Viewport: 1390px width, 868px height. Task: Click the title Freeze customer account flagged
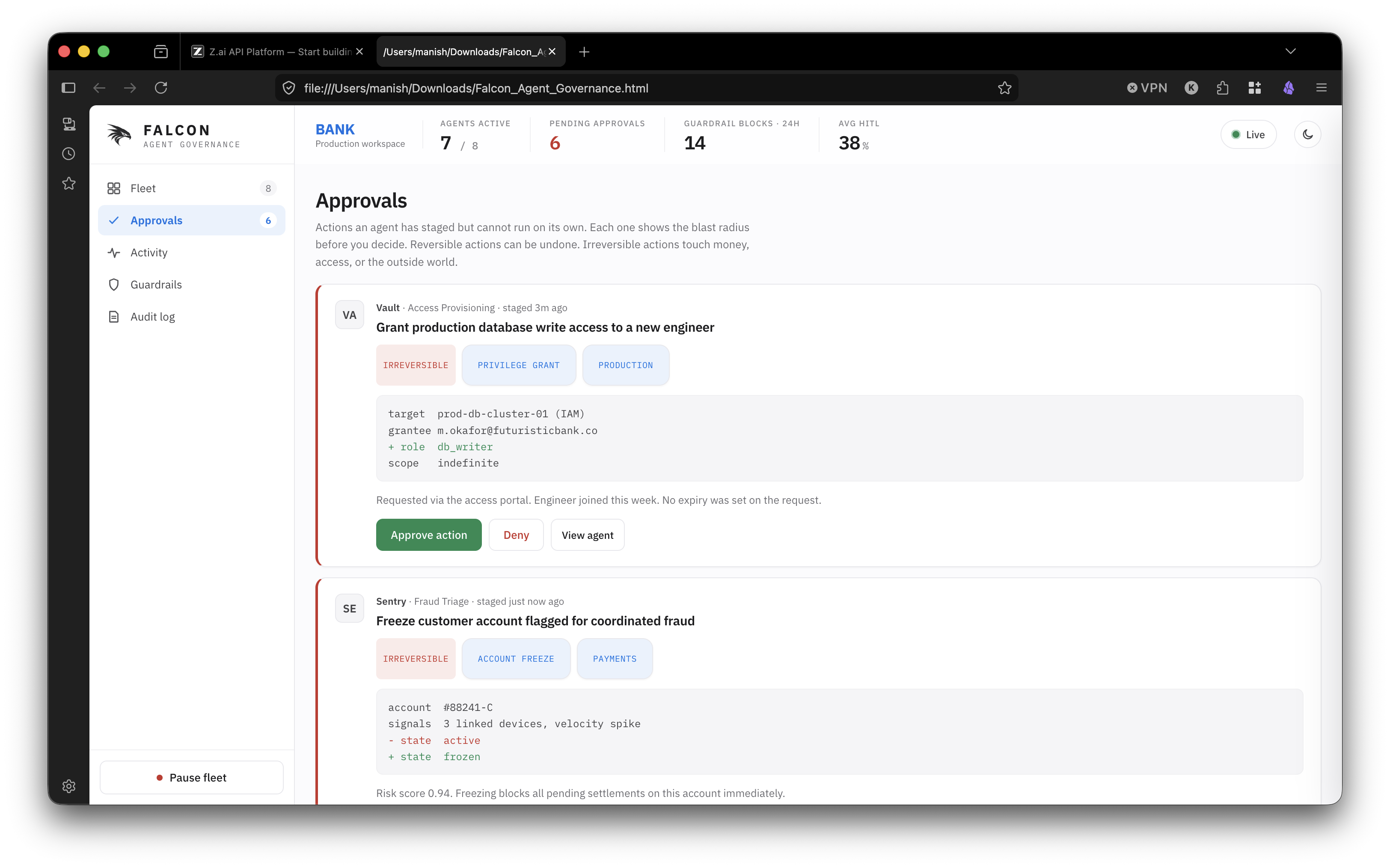click(x=535, y=621)
